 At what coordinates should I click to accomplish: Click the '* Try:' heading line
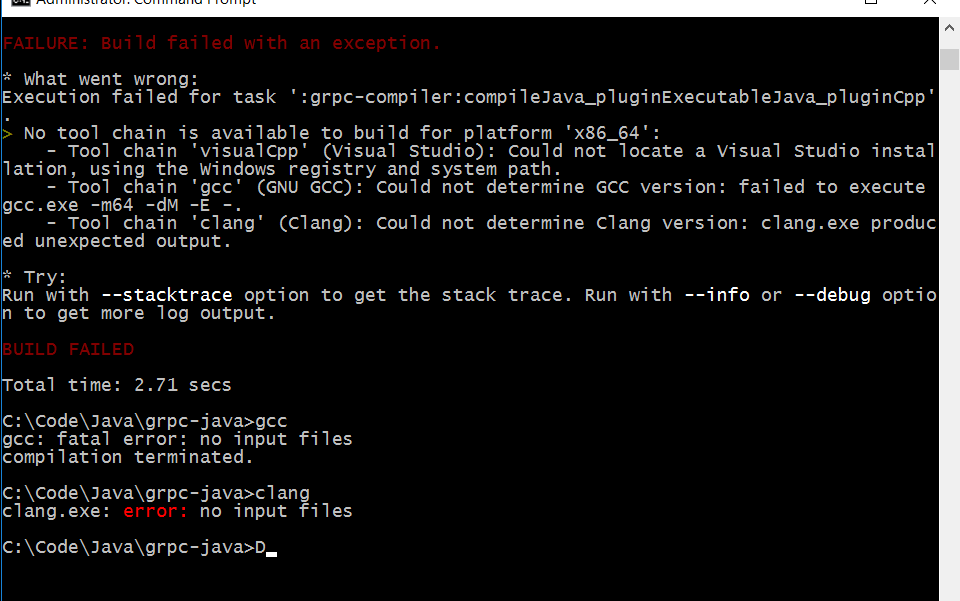click(x=34, y=277)
